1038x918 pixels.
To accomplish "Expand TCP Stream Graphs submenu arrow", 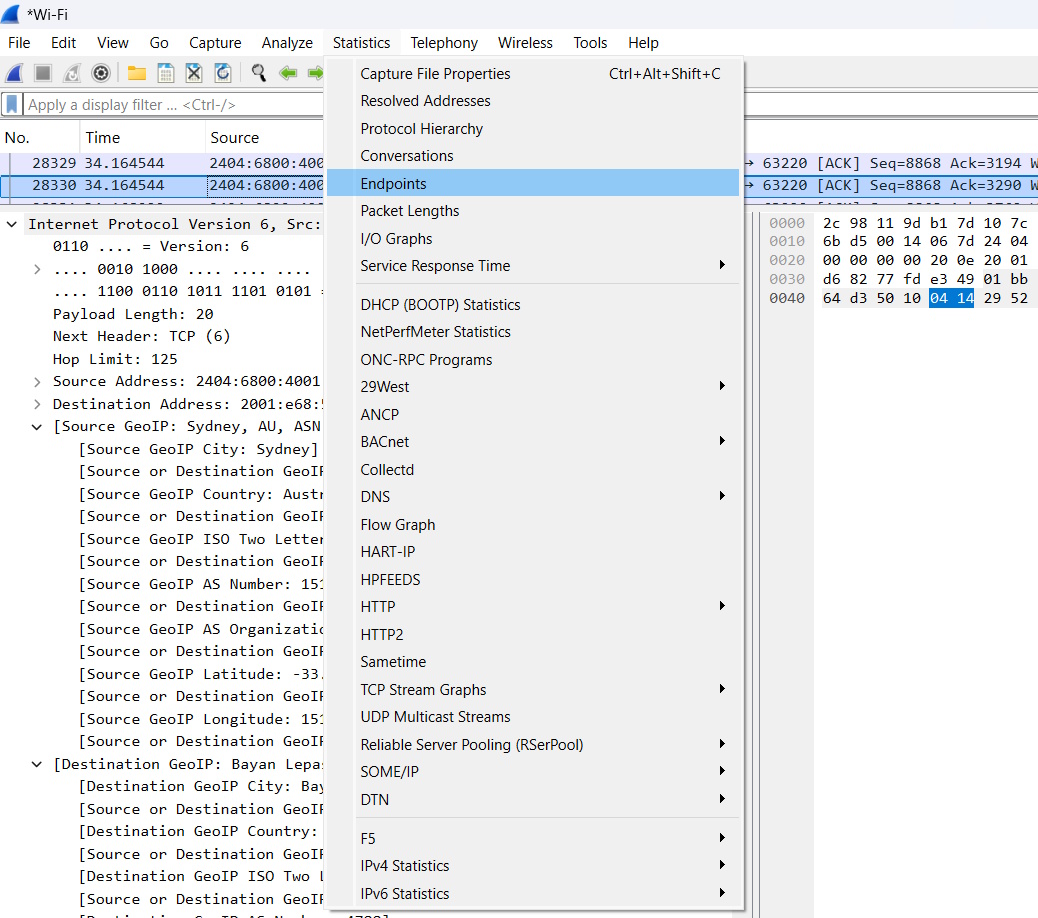I will (x=722, y=689).
